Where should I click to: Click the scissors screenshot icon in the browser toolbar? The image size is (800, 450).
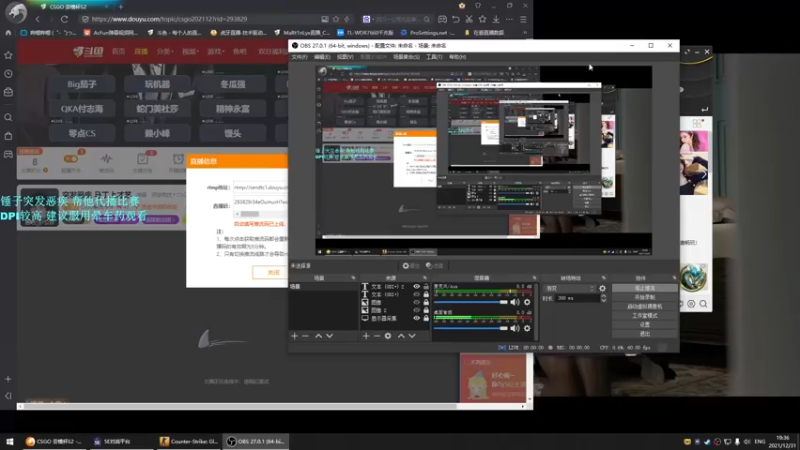coord(469,19)
